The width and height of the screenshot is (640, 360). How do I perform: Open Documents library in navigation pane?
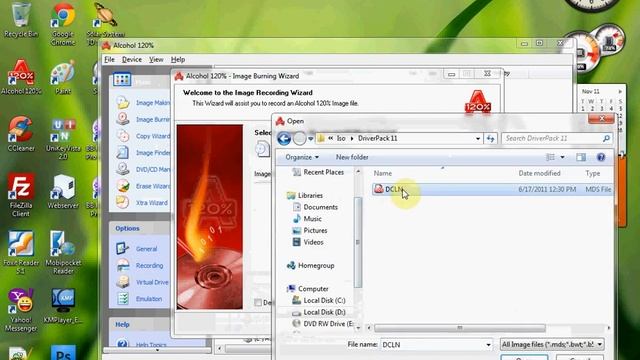tap(316, 207)
